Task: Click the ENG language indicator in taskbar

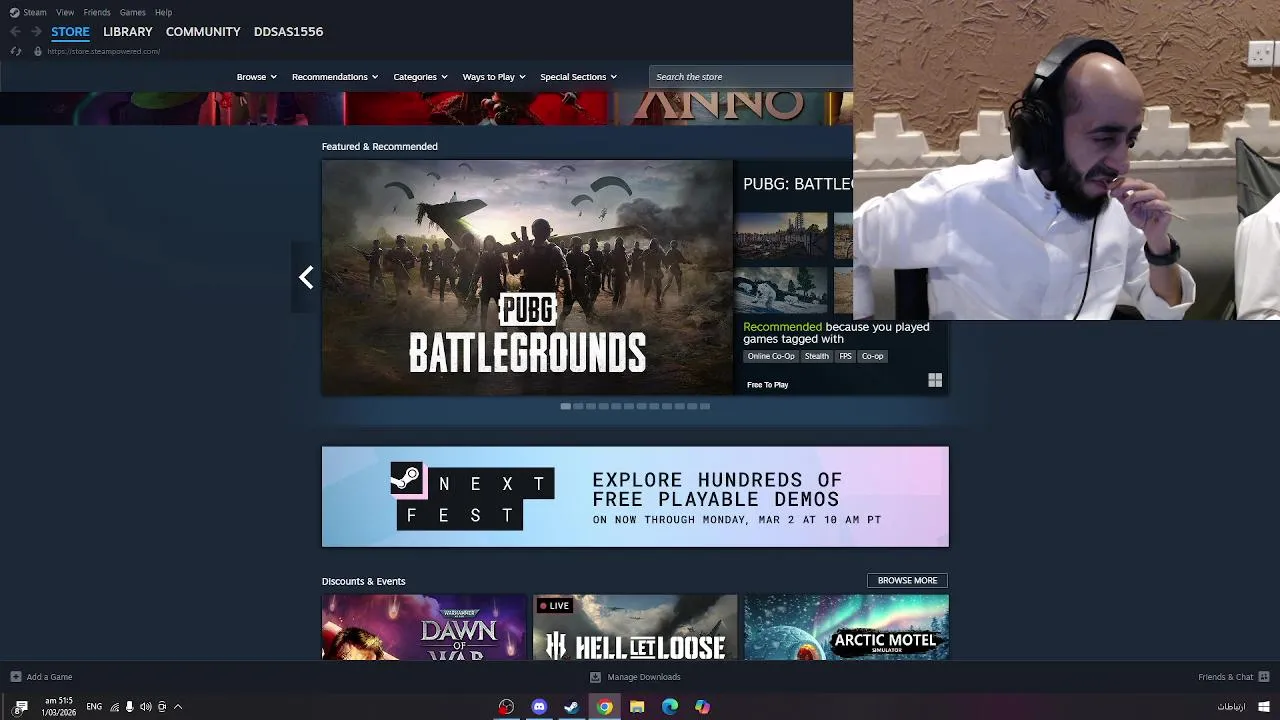Action: coord(94,707)
